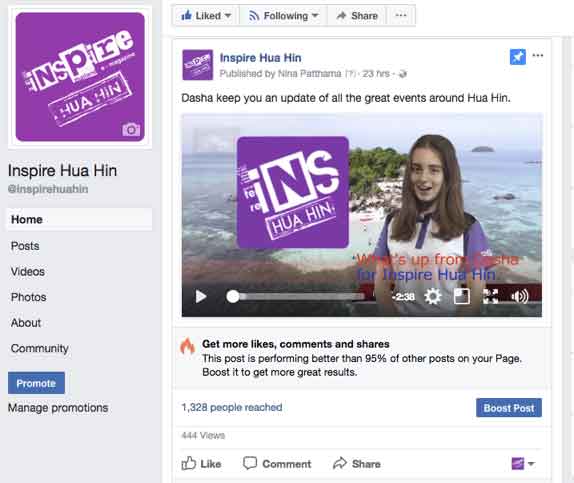Open the post's three-dot options menu
574x483 pixels.
(x=538, y=56)
